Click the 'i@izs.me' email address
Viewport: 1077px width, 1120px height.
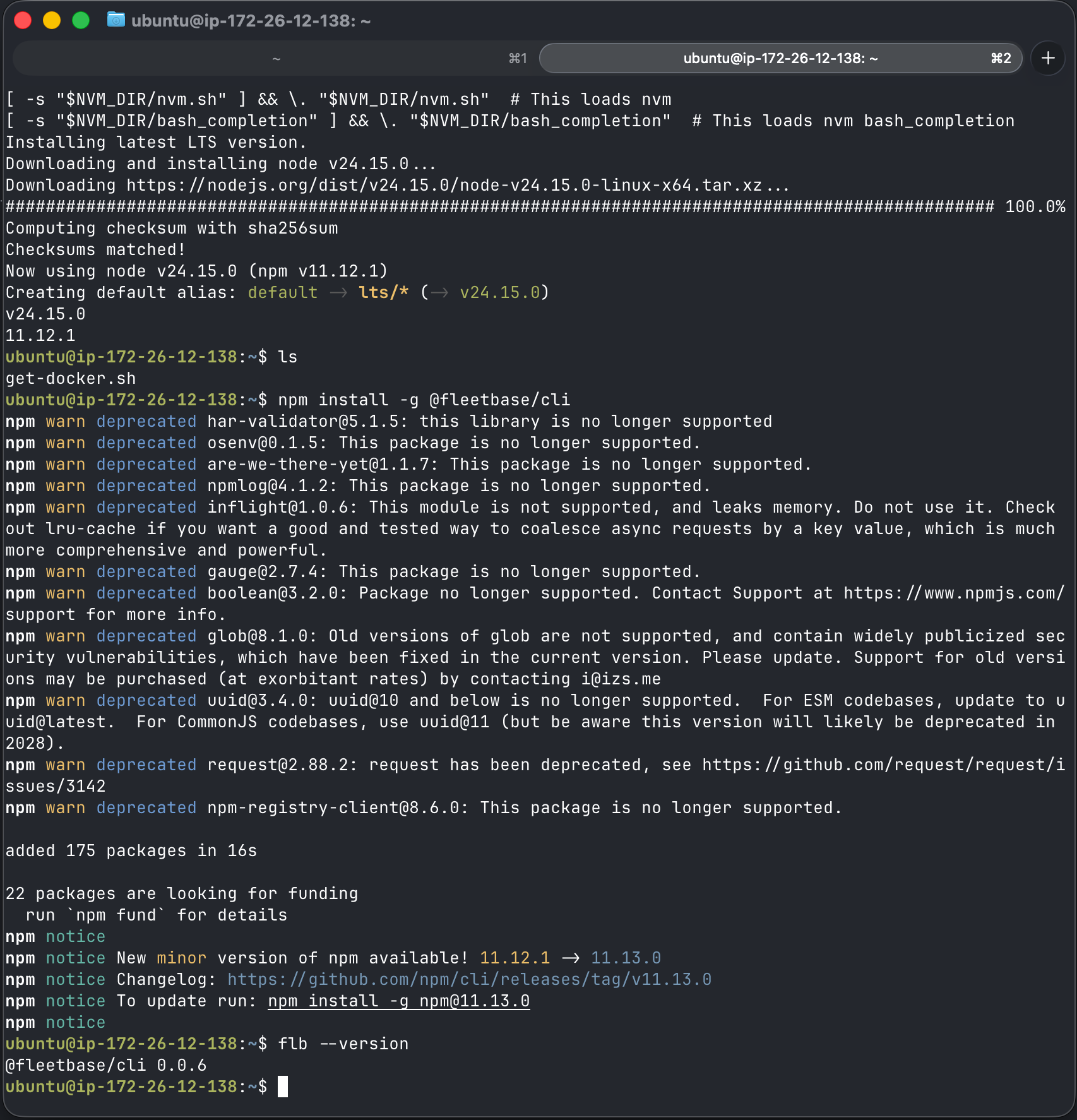click(x=621, y=679)
